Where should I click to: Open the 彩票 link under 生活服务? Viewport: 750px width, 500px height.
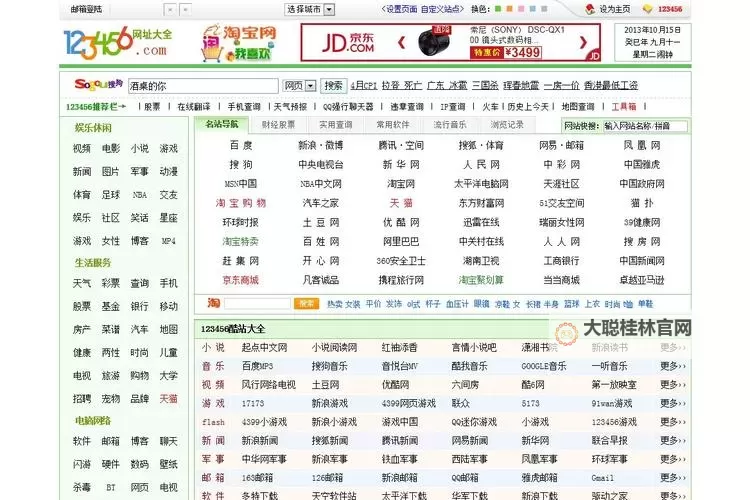click(110, 283)
